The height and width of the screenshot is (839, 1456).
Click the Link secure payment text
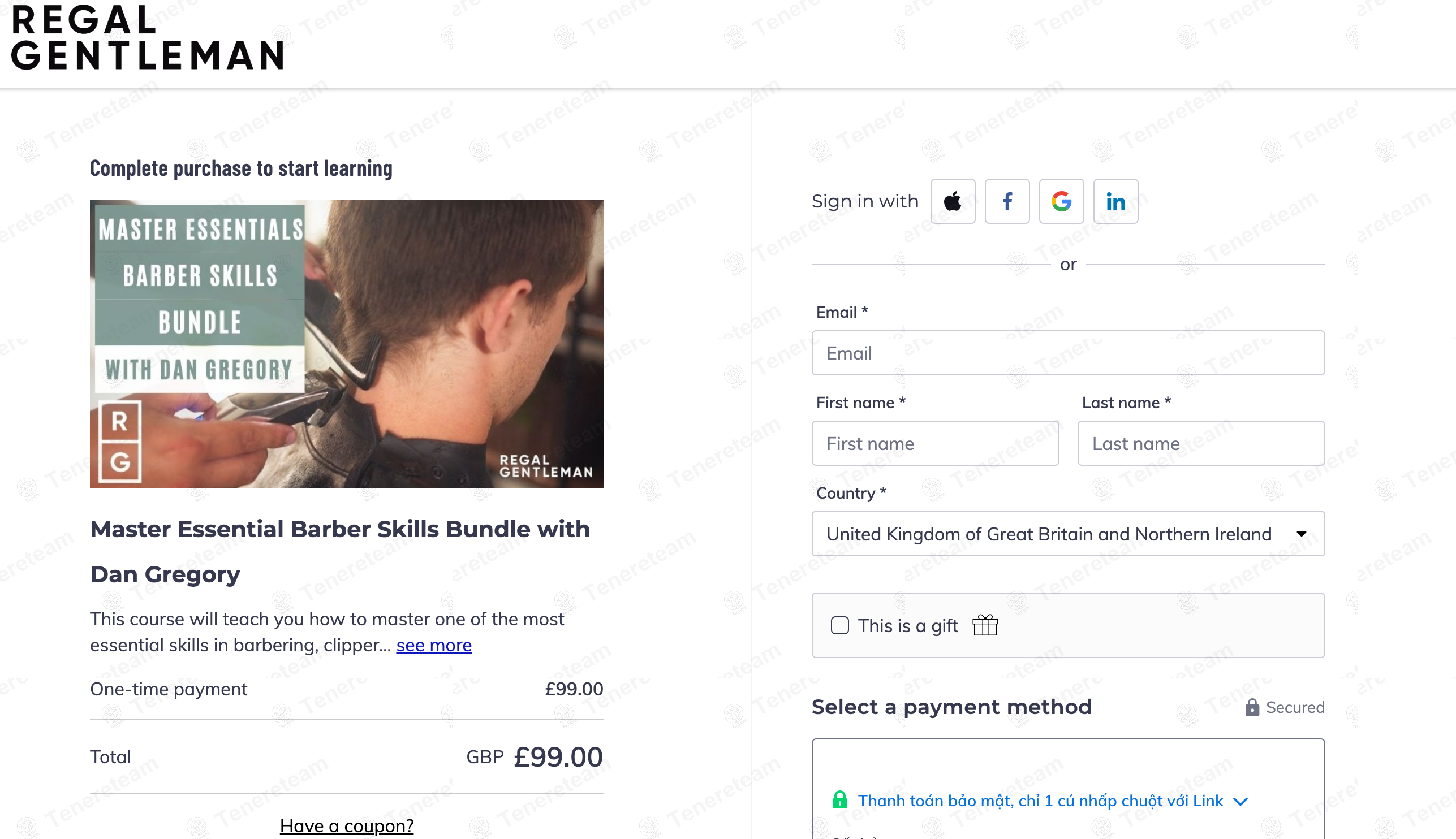1040,801
